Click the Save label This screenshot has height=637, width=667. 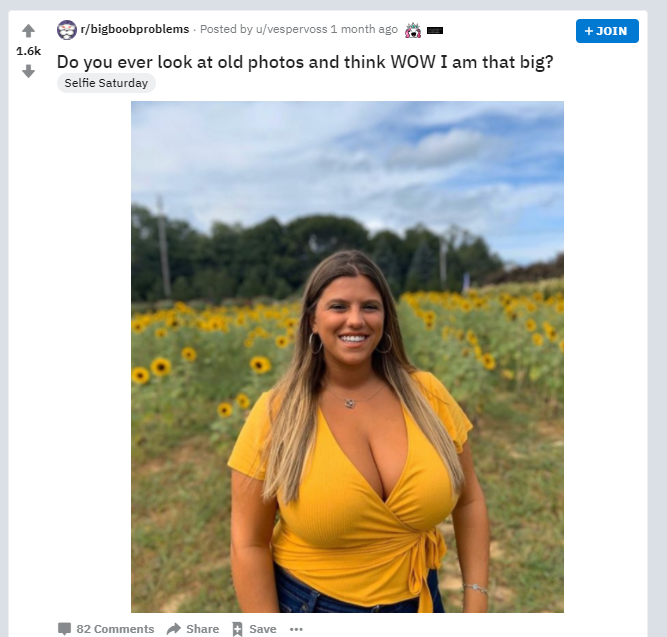[x=262, y=629]
